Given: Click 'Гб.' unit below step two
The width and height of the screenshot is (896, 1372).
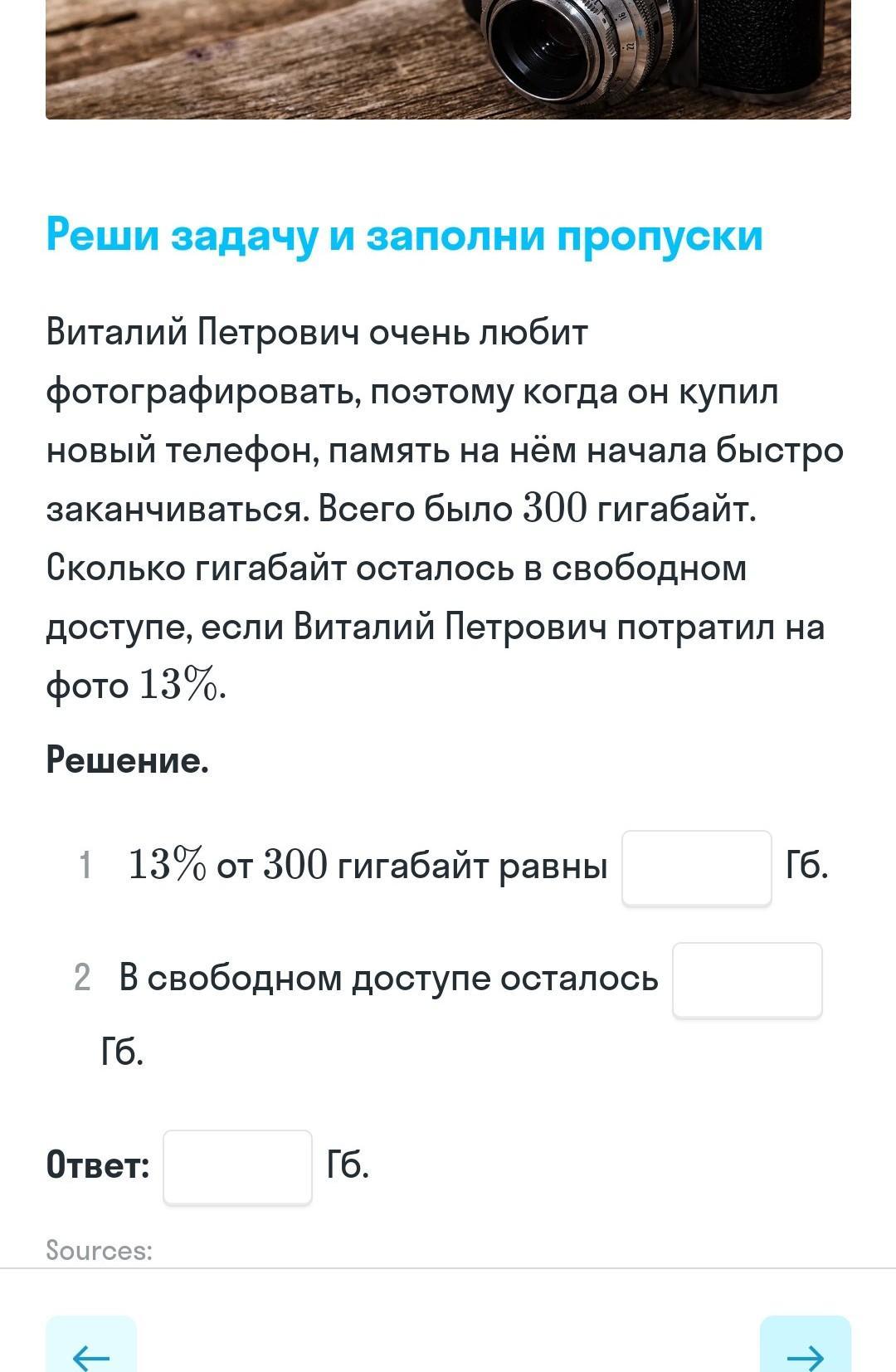Looking at the screenshot, I should [x=122, y=1052].
